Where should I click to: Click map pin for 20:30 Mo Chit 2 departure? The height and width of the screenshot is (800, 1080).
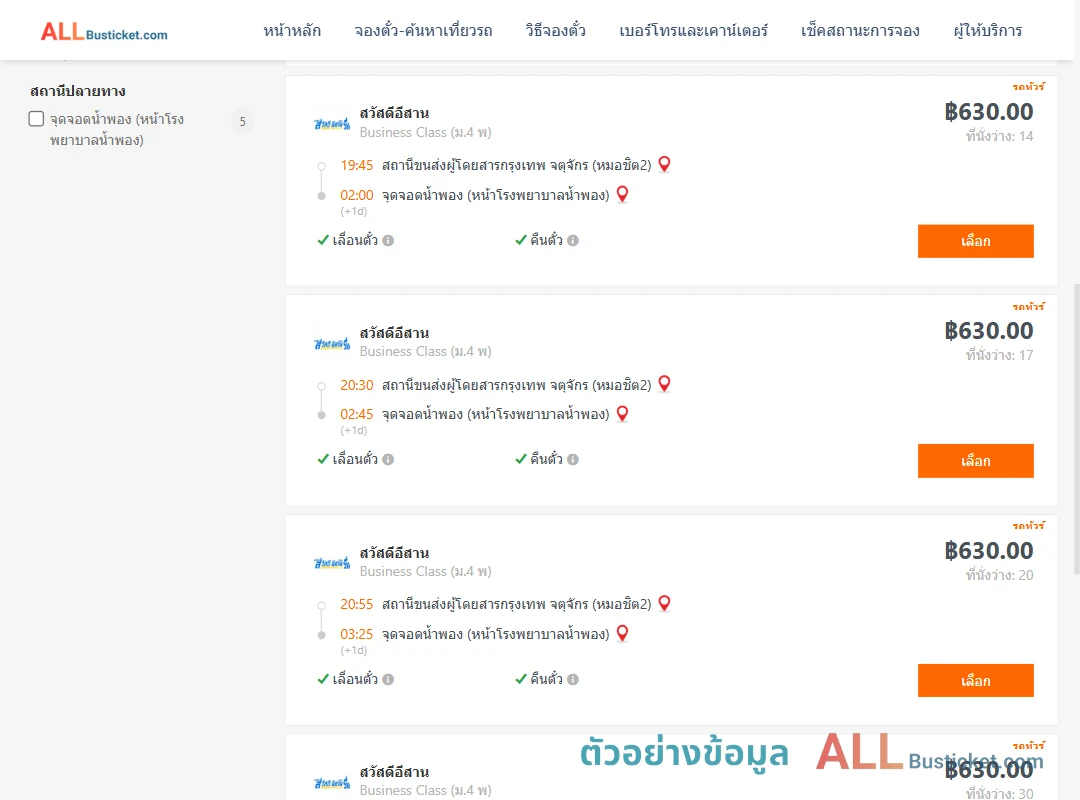664,384
